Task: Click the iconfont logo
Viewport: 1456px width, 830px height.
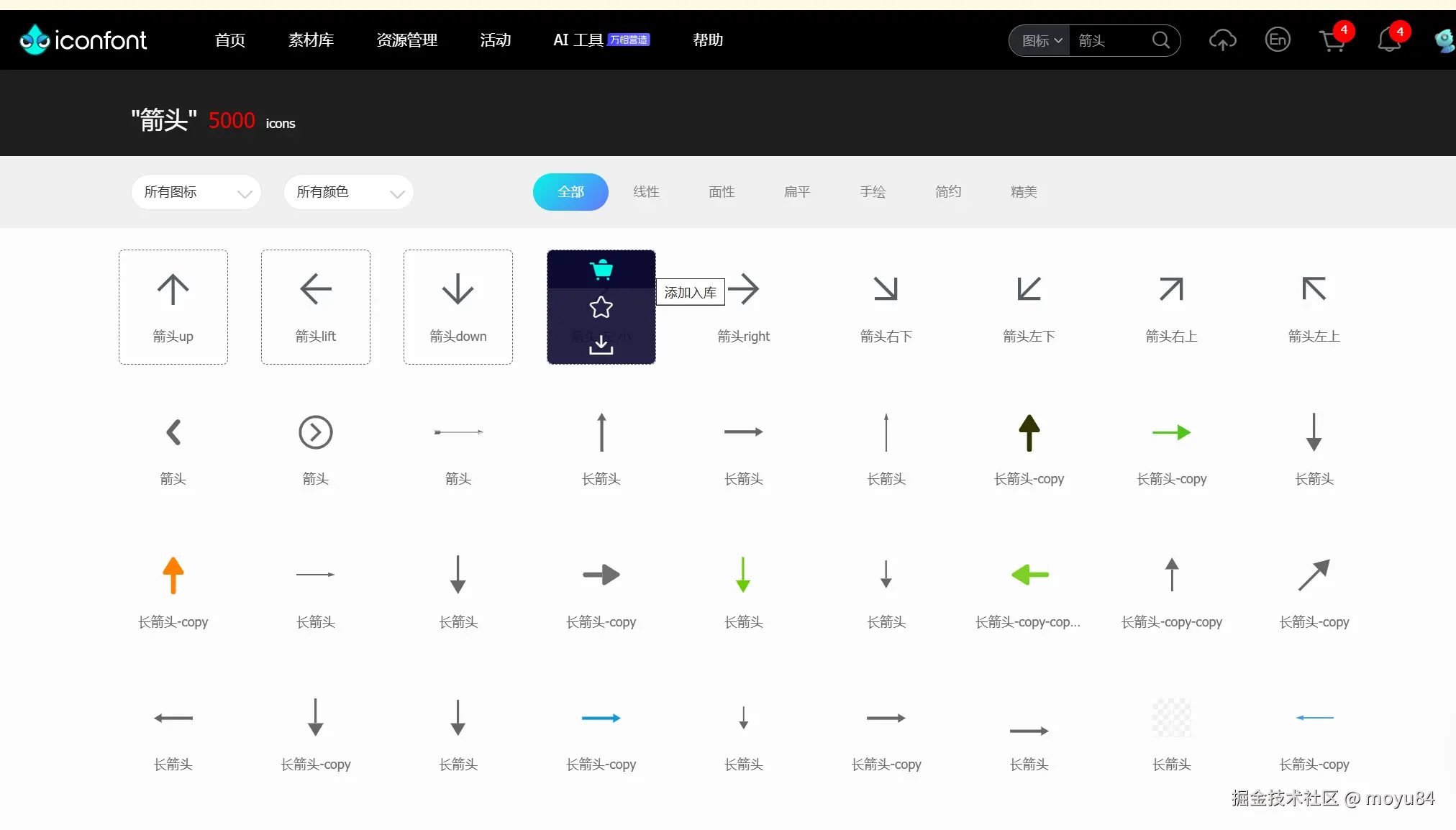Action: click(83, 40)
